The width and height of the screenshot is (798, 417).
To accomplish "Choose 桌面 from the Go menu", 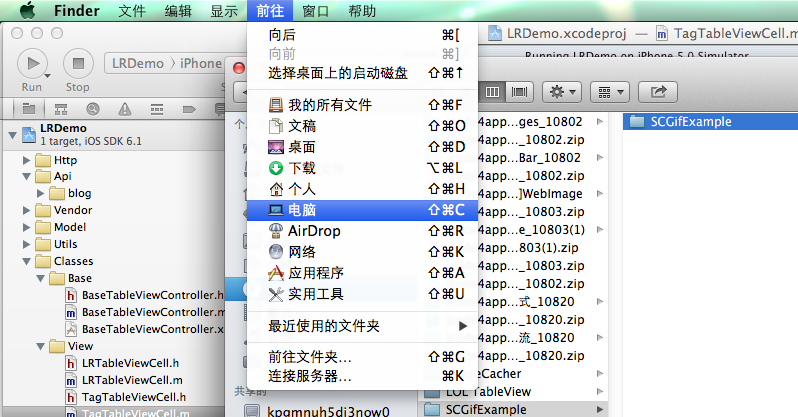I will coord(362,147).
